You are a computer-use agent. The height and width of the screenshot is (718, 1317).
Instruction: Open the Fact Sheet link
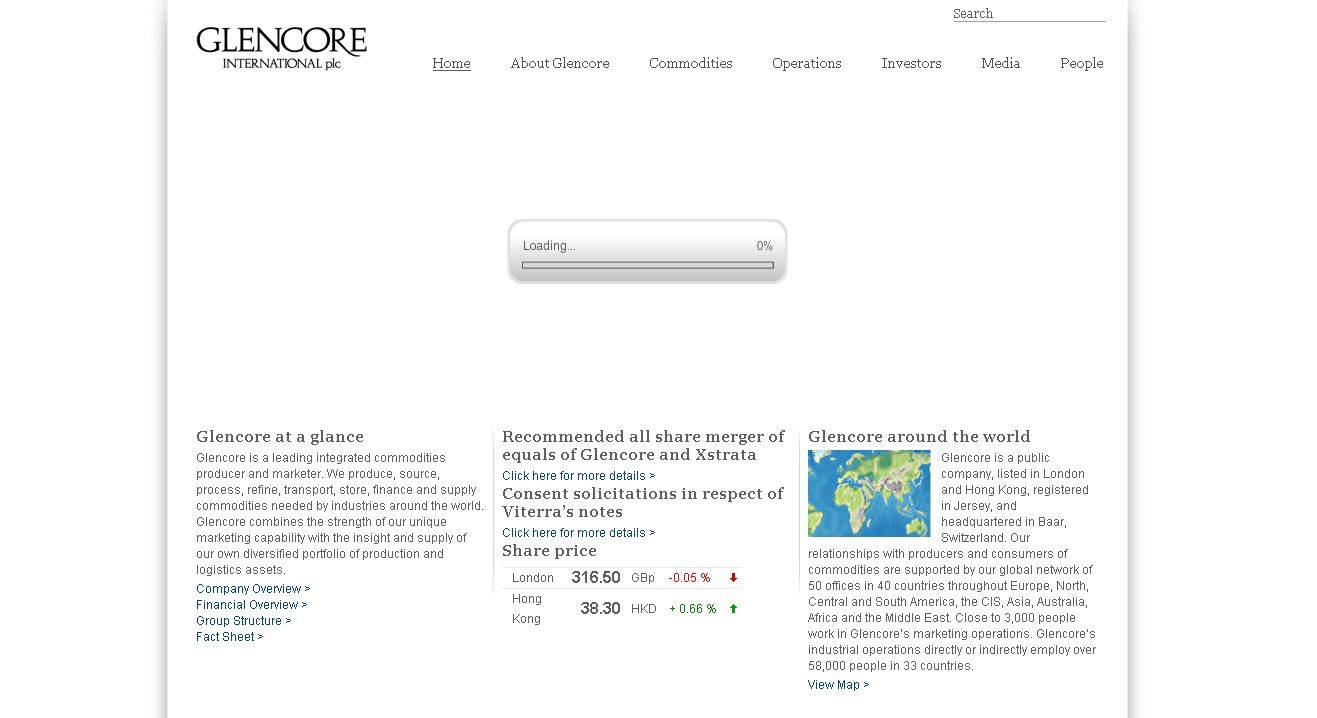(230, 637)
